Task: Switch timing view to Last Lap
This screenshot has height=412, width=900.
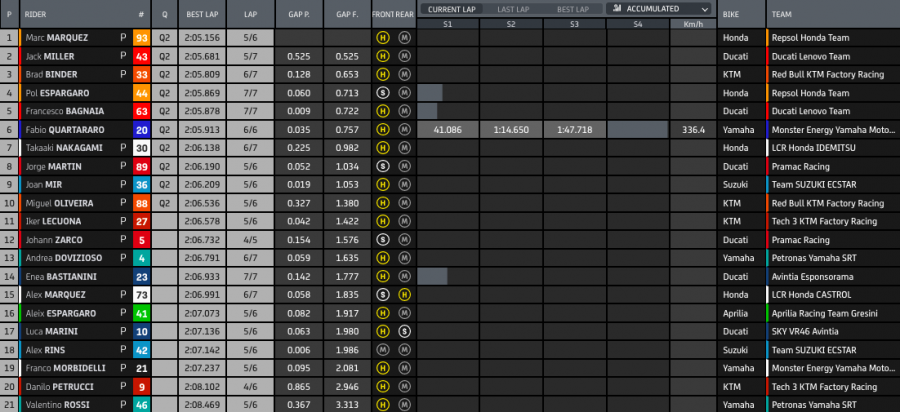Action: tap(513, 9)
